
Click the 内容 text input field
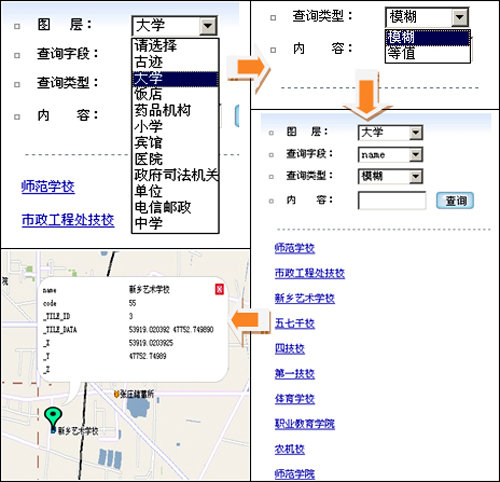coord(392,200)
